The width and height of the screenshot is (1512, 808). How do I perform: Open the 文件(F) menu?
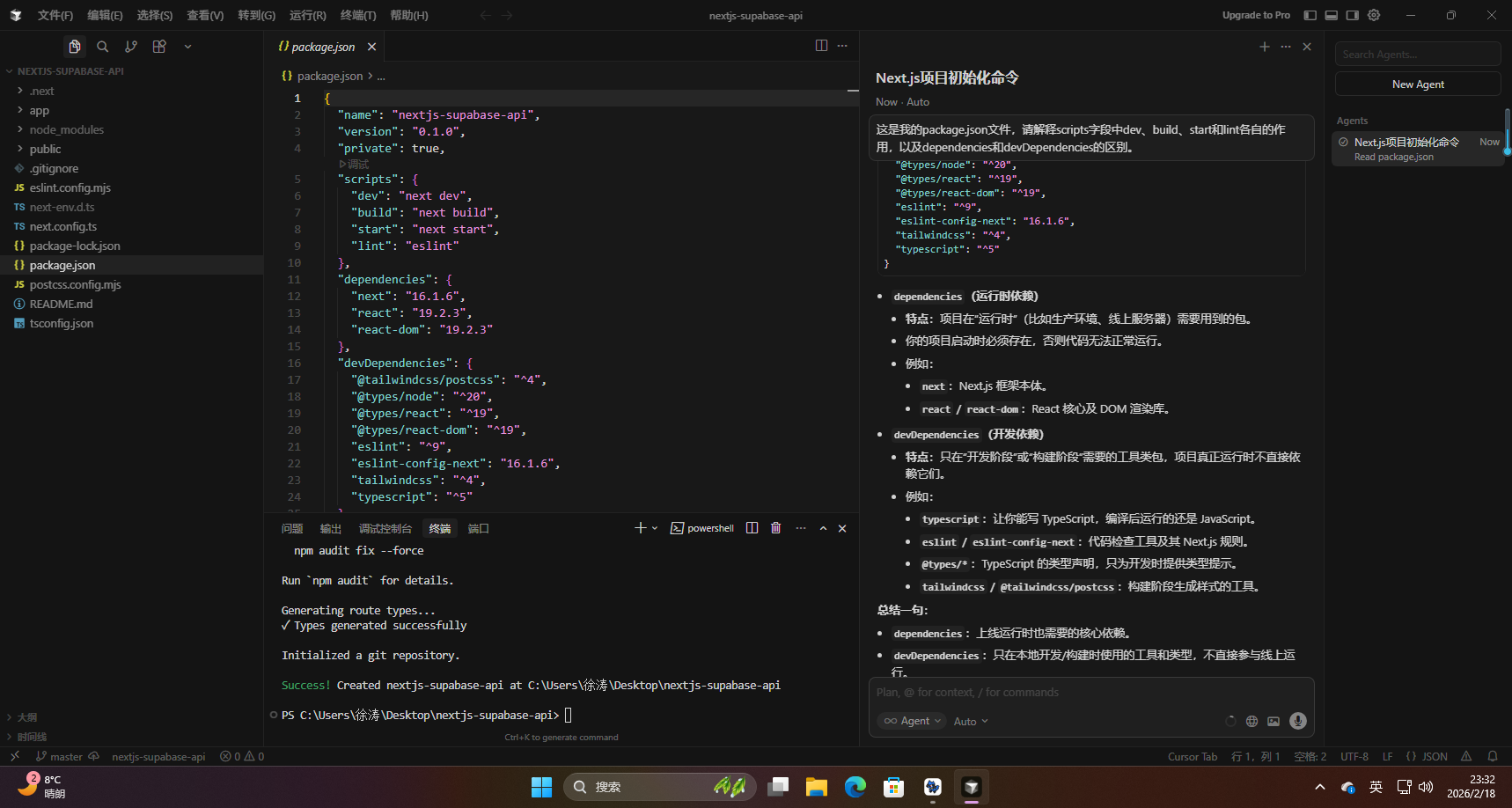point(55,15)
